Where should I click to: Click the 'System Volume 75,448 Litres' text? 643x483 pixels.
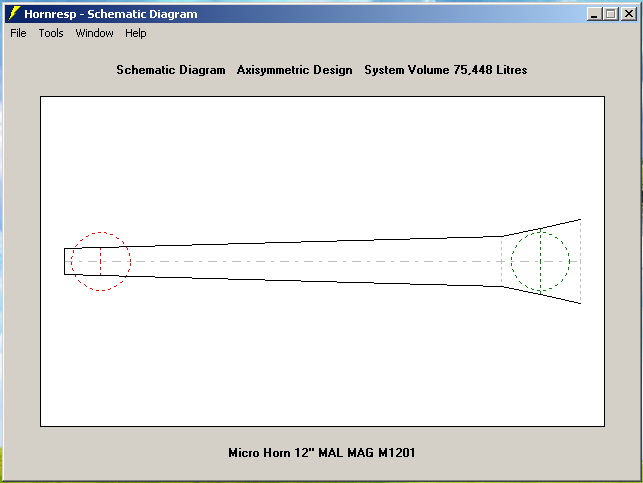point(446,70)
